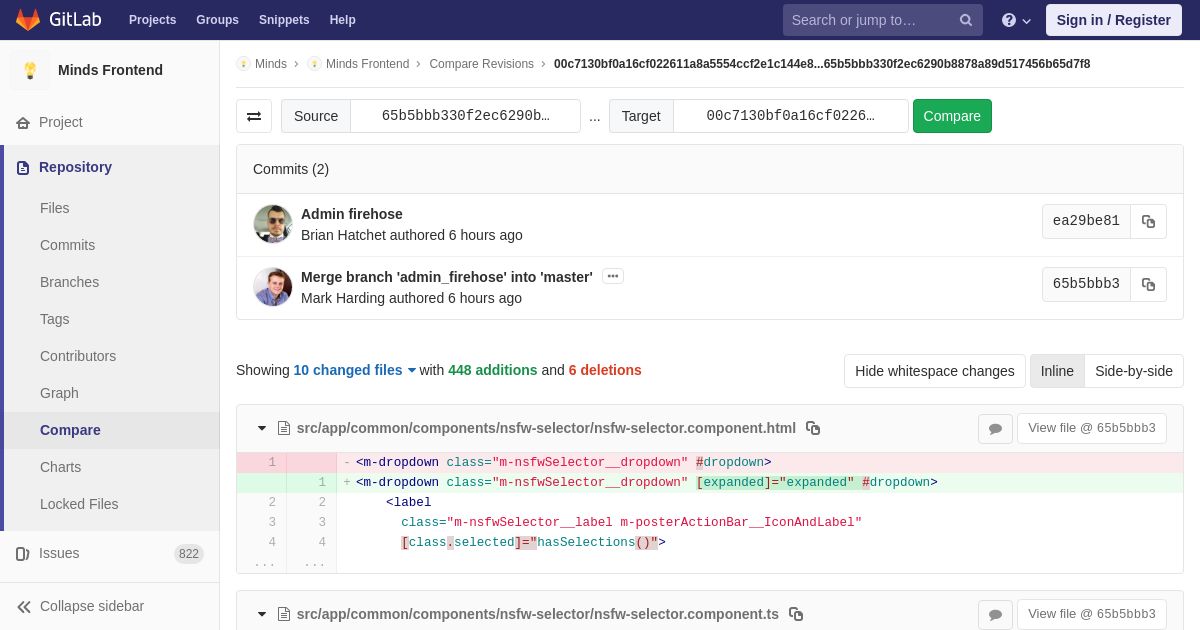Select Compare in repository sidebar

click(70, 430)
